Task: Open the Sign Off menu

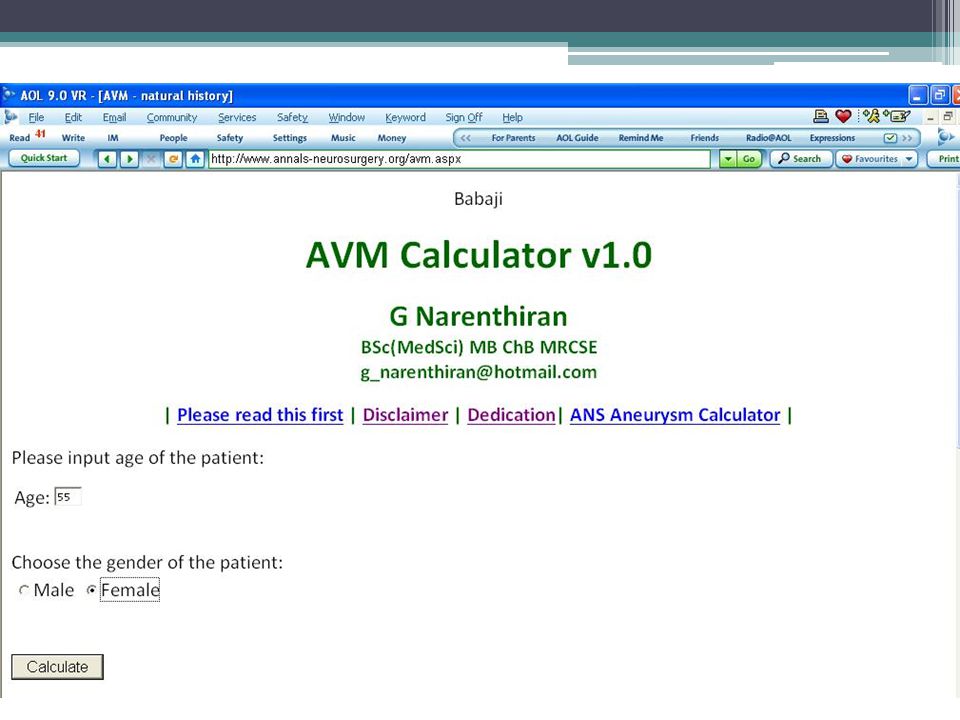Action: [463, 117]
